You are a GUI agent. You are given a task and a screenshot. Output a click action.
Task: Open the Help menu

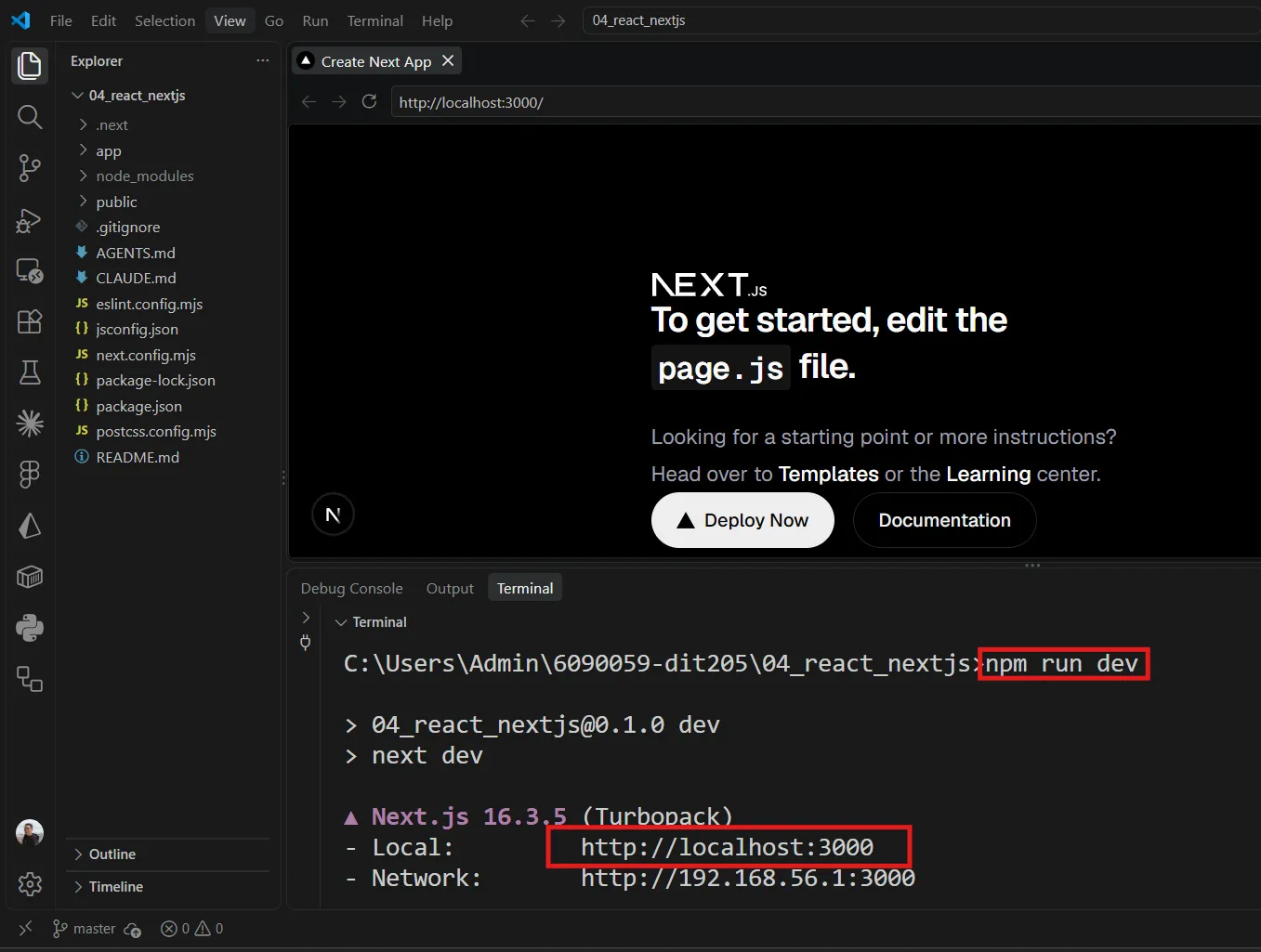pyautogui.click(x=437, y=20)
